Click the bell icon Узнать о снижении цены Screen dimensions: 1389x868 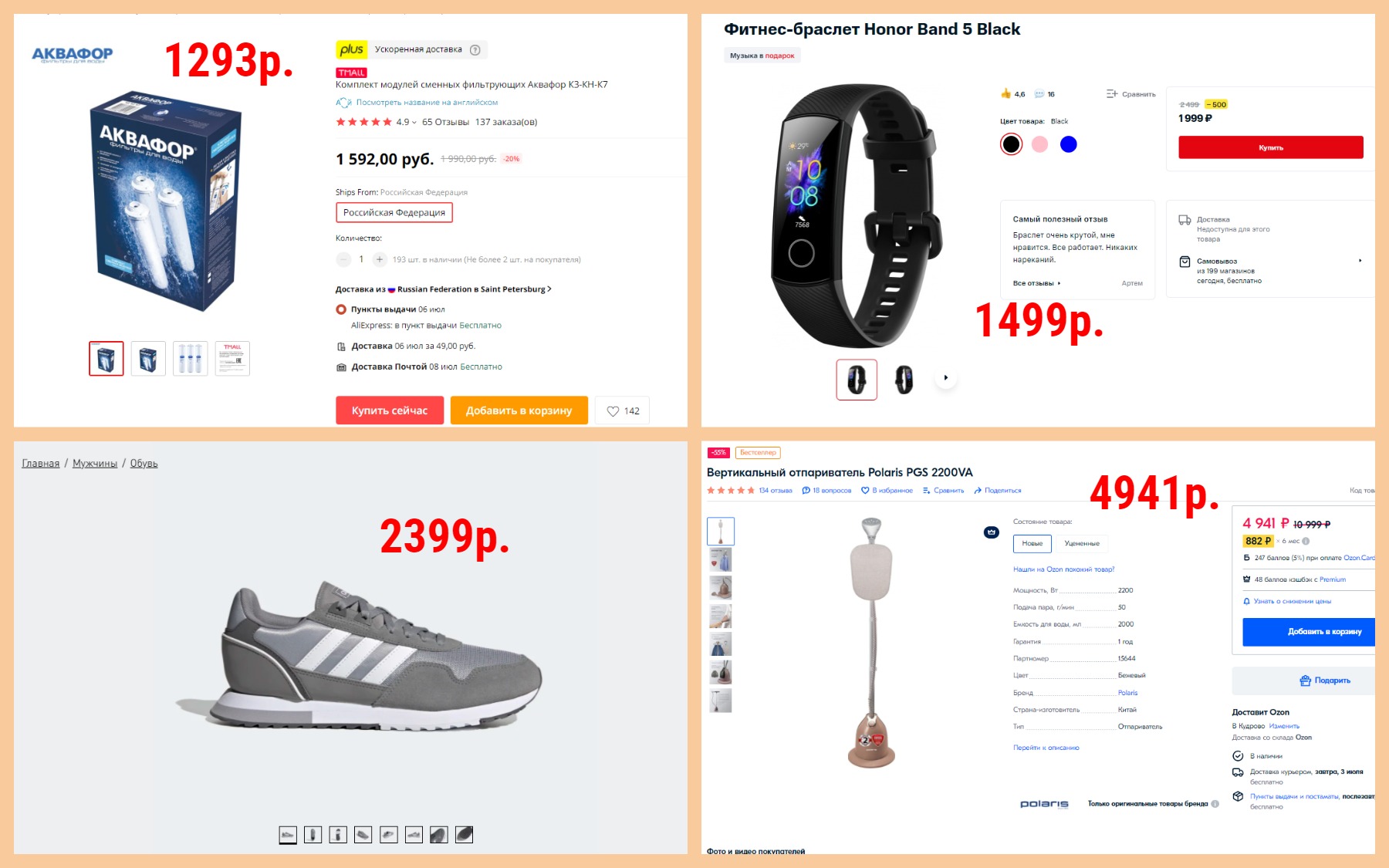tap(1246, 601)
